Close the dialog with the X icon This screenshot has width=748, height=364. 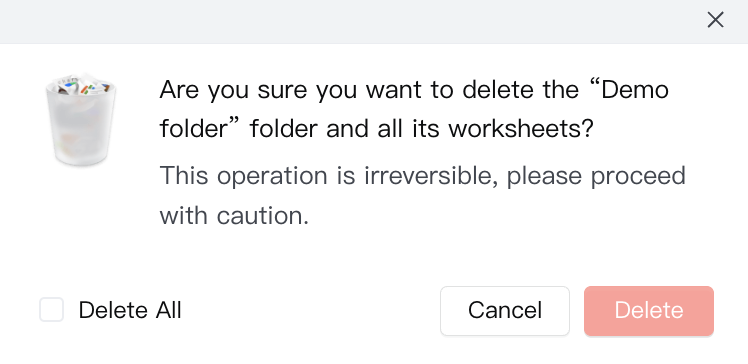(x=715, y=20)
